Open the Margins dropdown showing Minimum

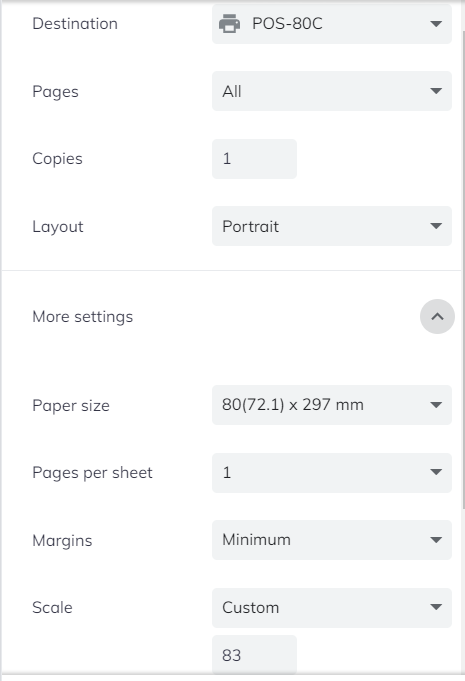point(332,540)
